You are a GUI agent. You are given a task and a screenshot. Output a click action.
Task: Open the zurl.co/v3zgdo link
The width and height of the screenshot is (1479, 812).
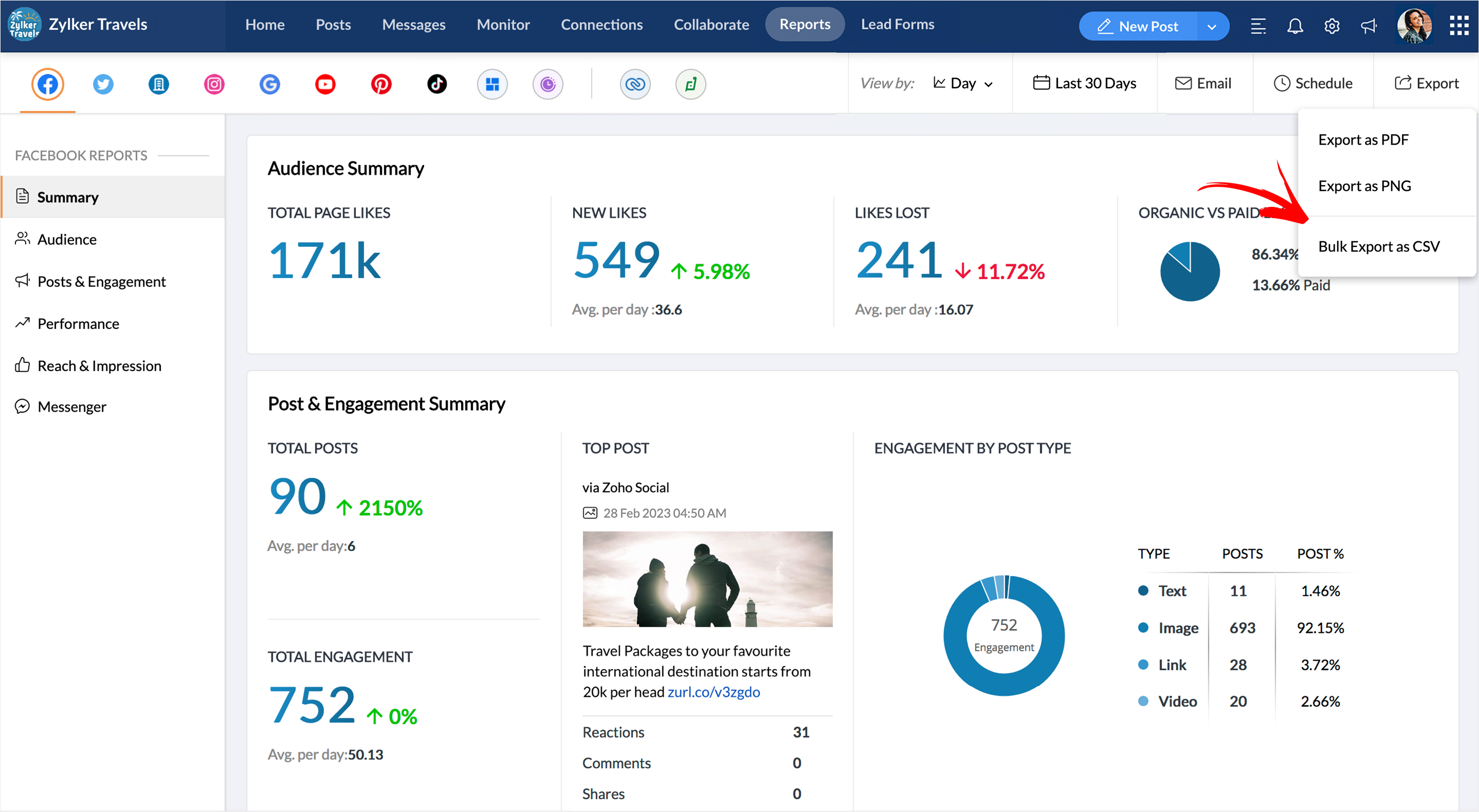[714, 691]
